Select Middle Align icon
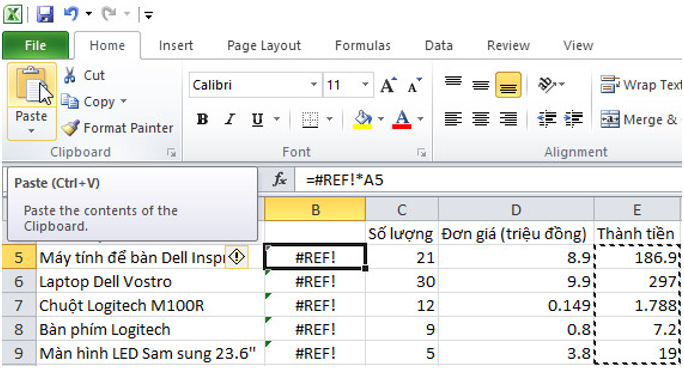 pos(481,84)
